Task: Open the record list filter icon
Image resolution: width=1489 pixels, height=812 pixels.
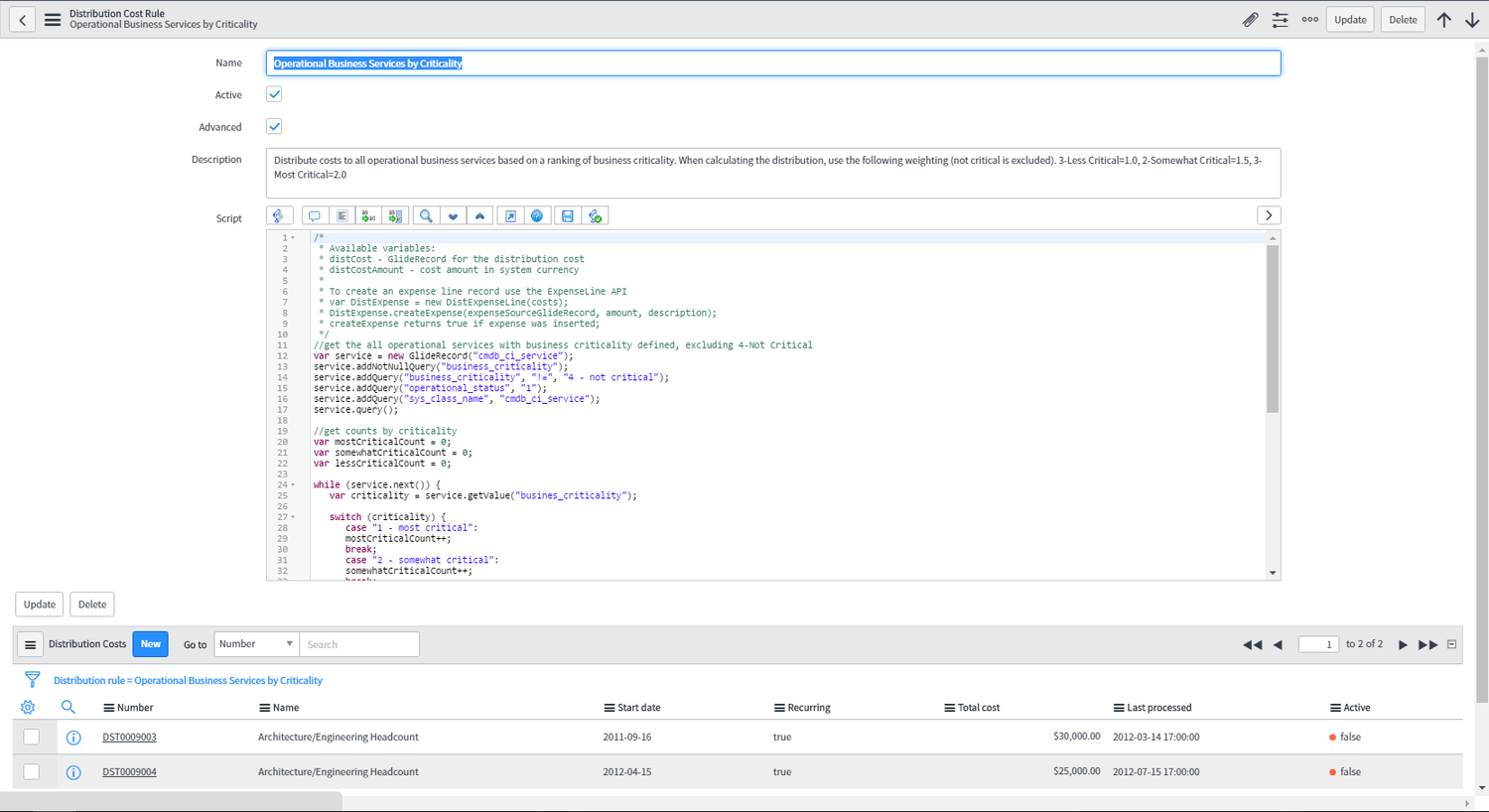Action: pyautogui.click(x=33, y=679)
